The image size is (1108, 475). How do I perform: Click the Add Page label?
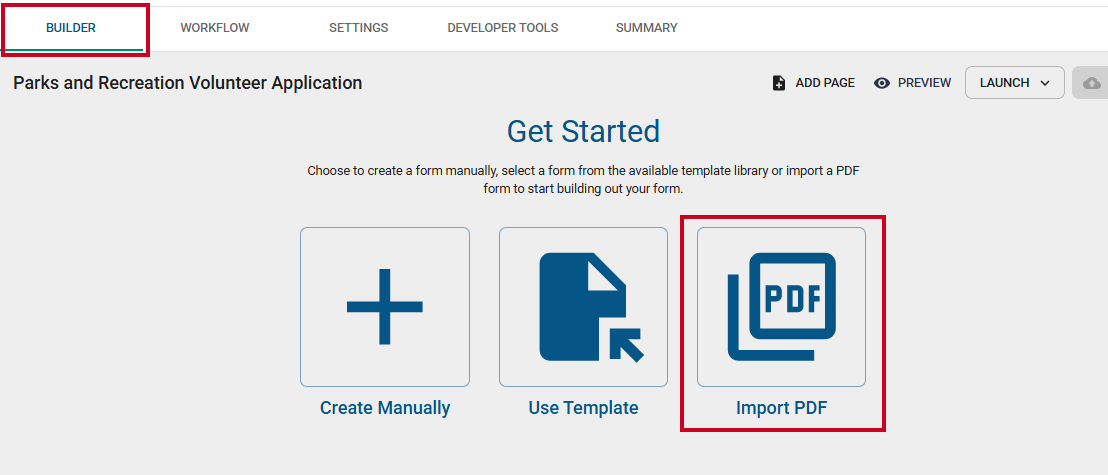(825, 83)
